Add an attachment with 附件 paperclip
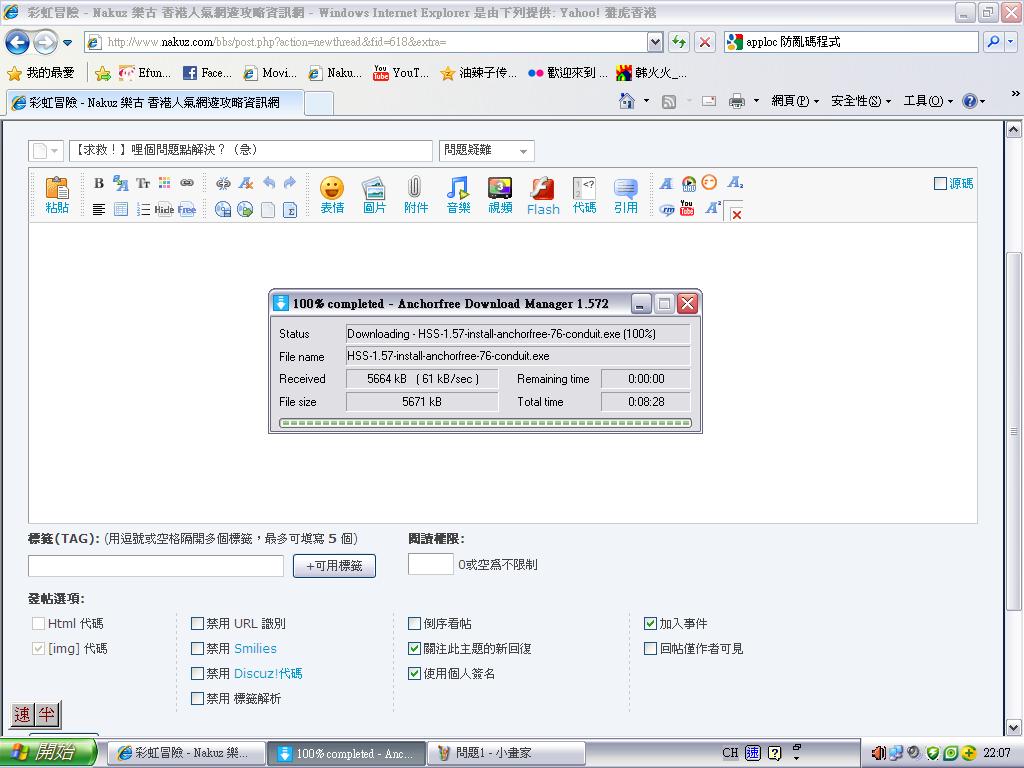Image resolution: width=1024 pixels, height=768 pixels. coord(415,194)
